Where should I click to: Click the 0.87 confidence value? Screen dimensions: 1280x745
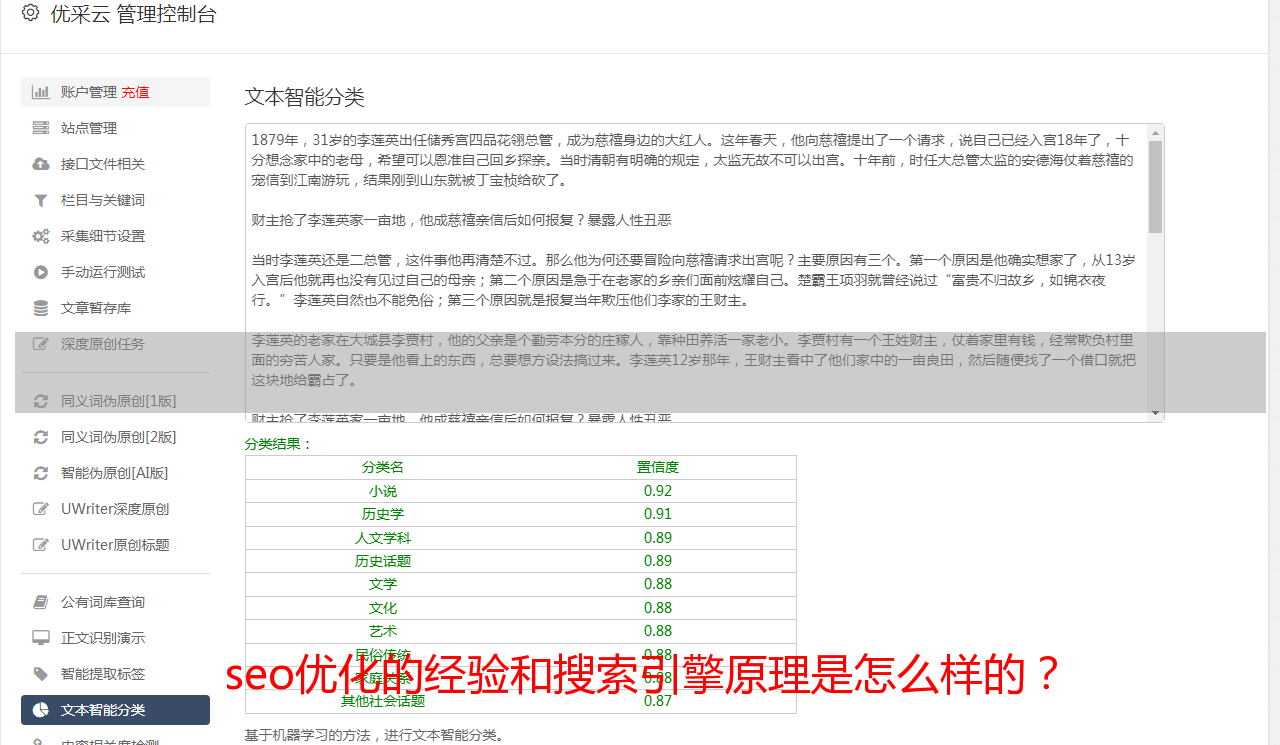pyautogui.click(x=658, y=701)
